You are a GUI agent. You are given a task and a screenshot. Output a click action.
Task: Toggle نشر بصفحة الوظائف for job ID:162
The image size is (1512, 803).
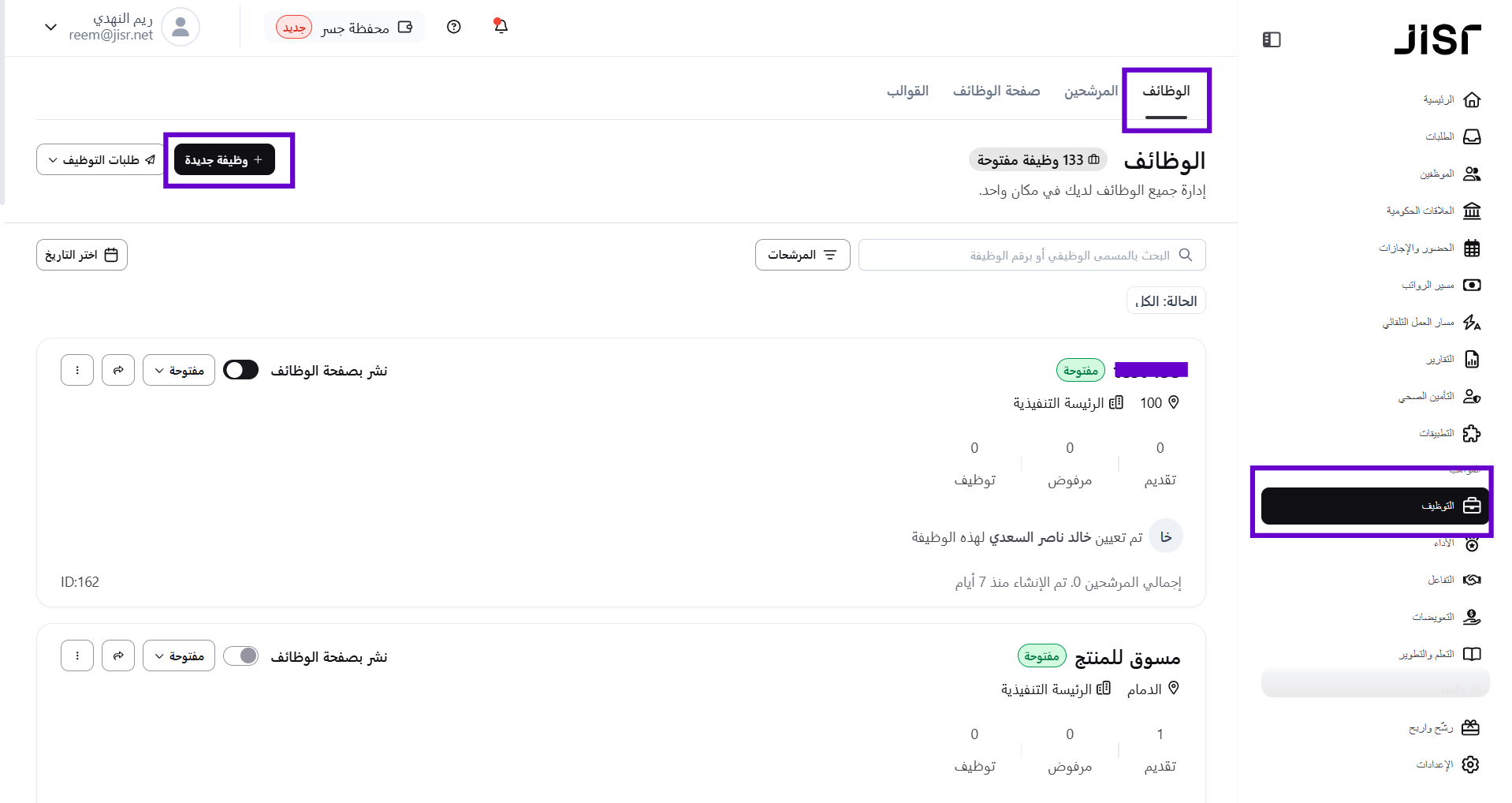click(x=240, y=370)
